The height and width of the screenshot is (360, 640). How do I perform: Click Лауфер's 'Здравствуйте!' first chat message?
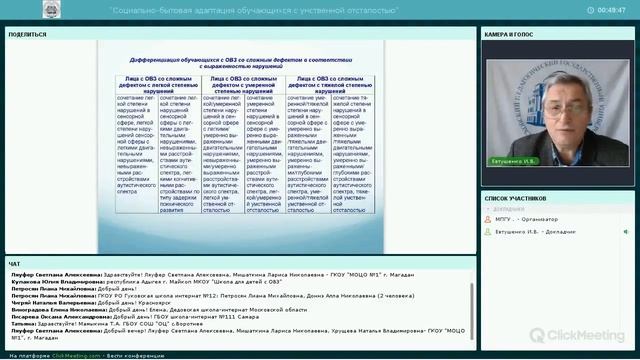213,275
